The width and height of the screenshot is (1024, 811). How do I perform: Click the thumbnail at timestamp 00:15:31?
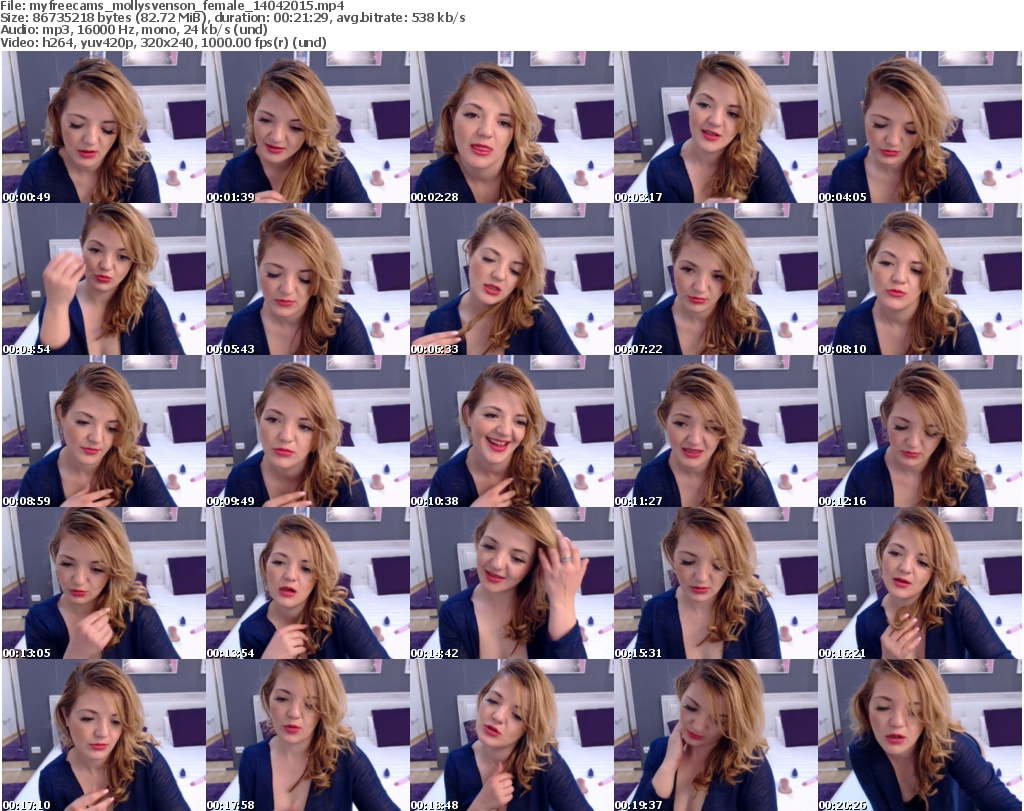(716, 583)
